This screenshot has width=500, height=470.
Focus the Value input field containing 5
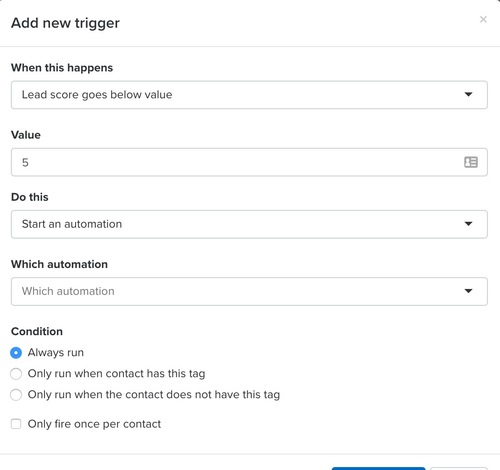click(249, 162)
